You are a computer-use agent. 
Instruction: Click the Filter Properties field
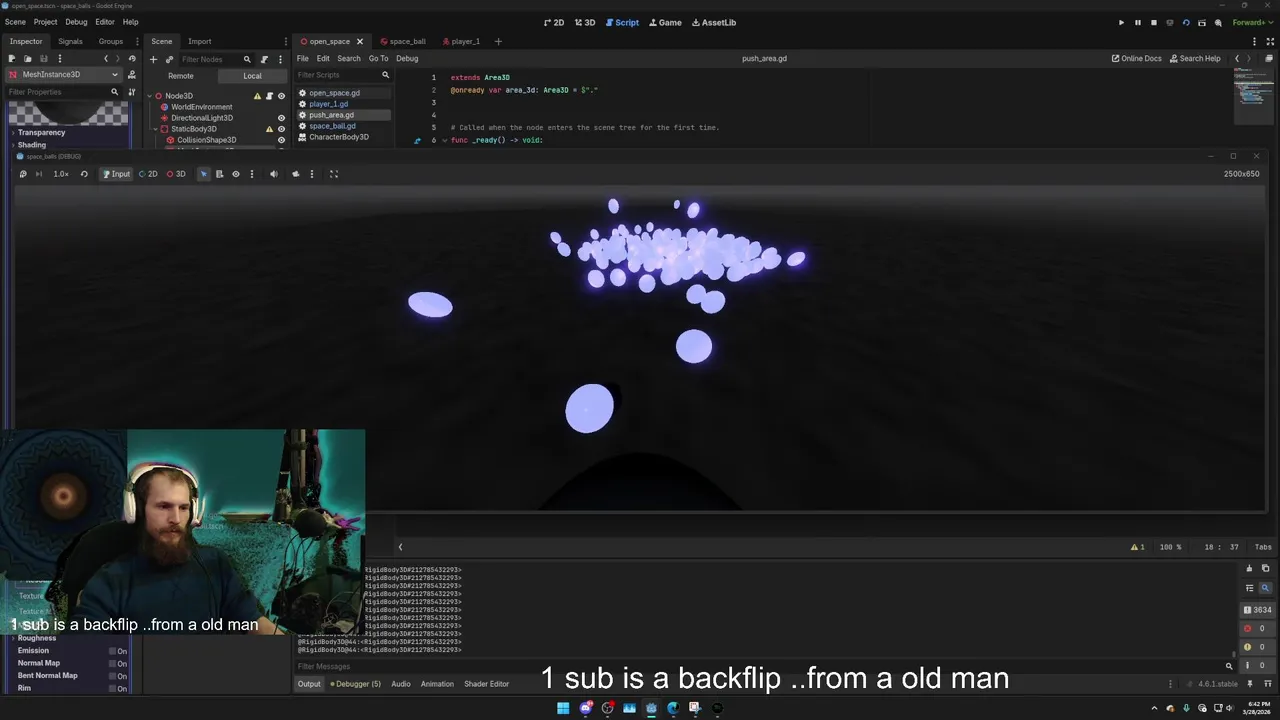pyautogui.click(x=62, y=92)
